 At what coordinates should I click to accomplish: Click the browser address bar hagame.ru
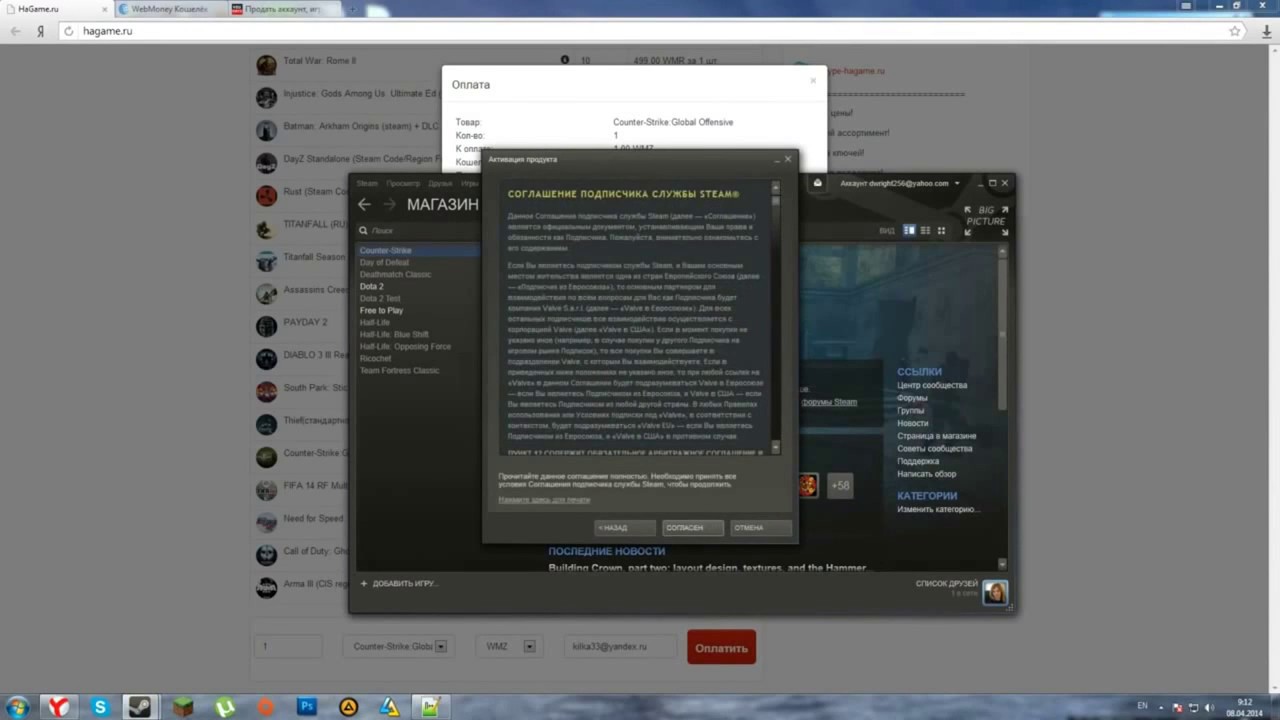640,31
